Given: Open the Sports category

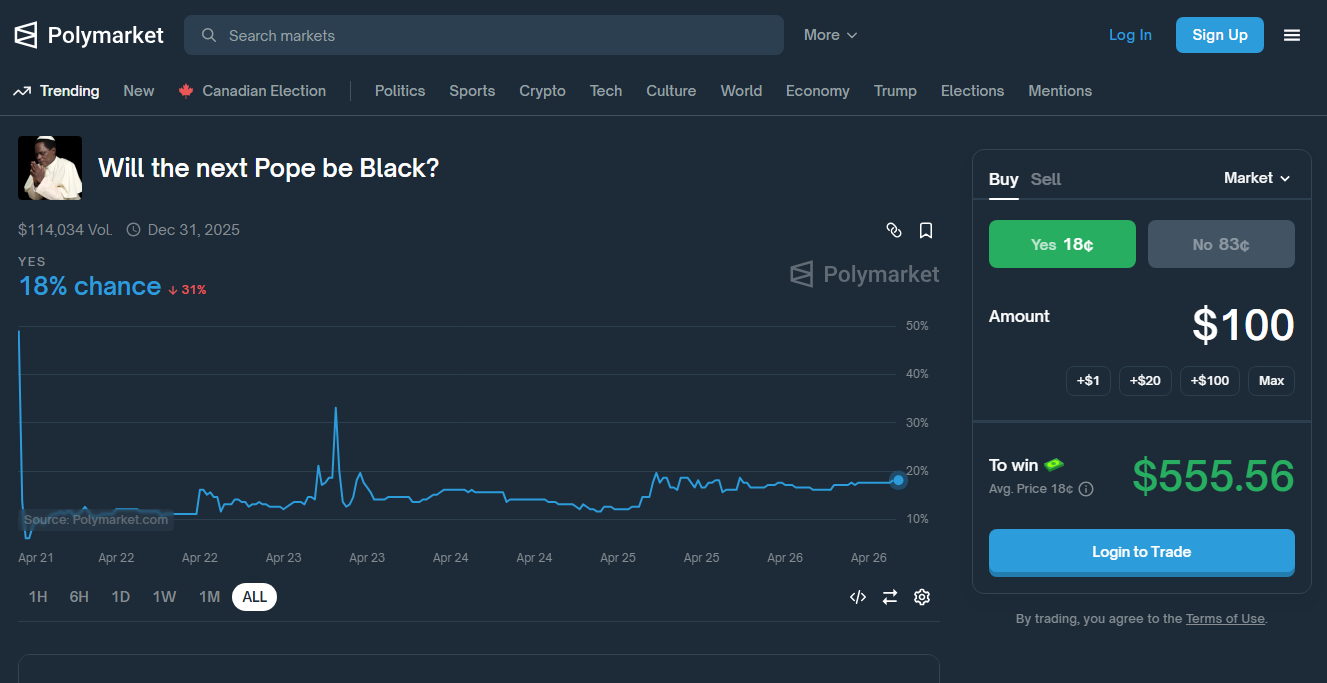Looking at the screenshot, I should pos(472,91).
